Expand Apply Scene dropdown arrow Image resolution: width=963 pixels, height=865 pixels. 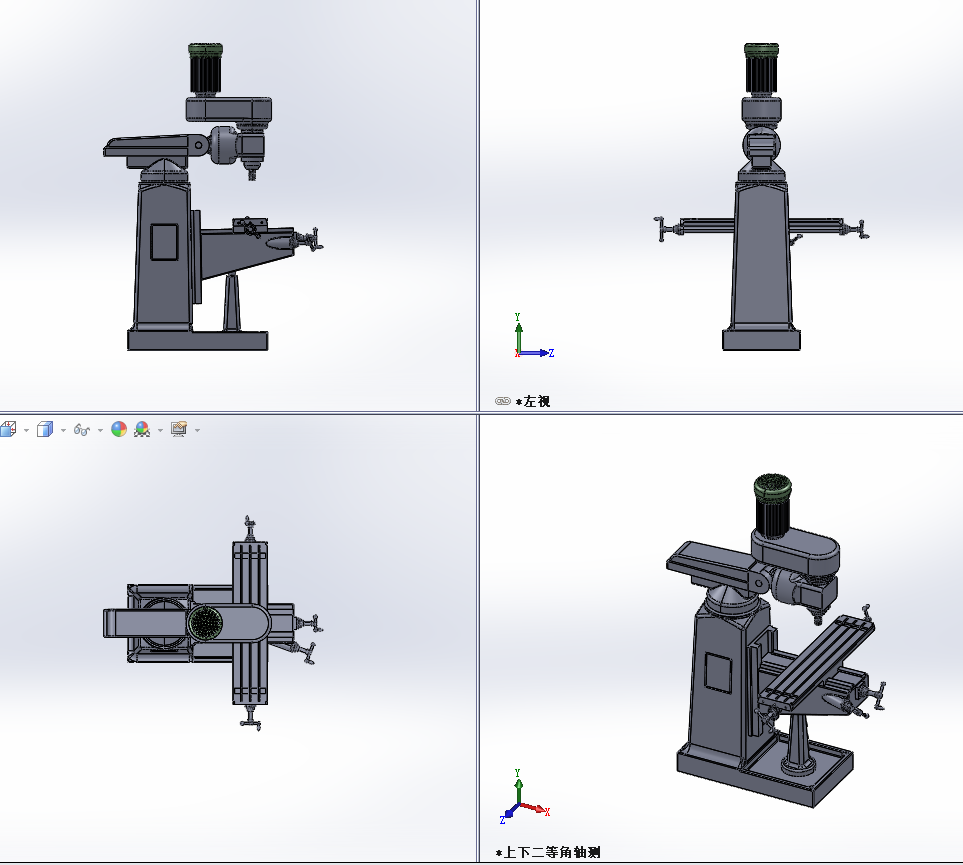[x=160, y=430]
